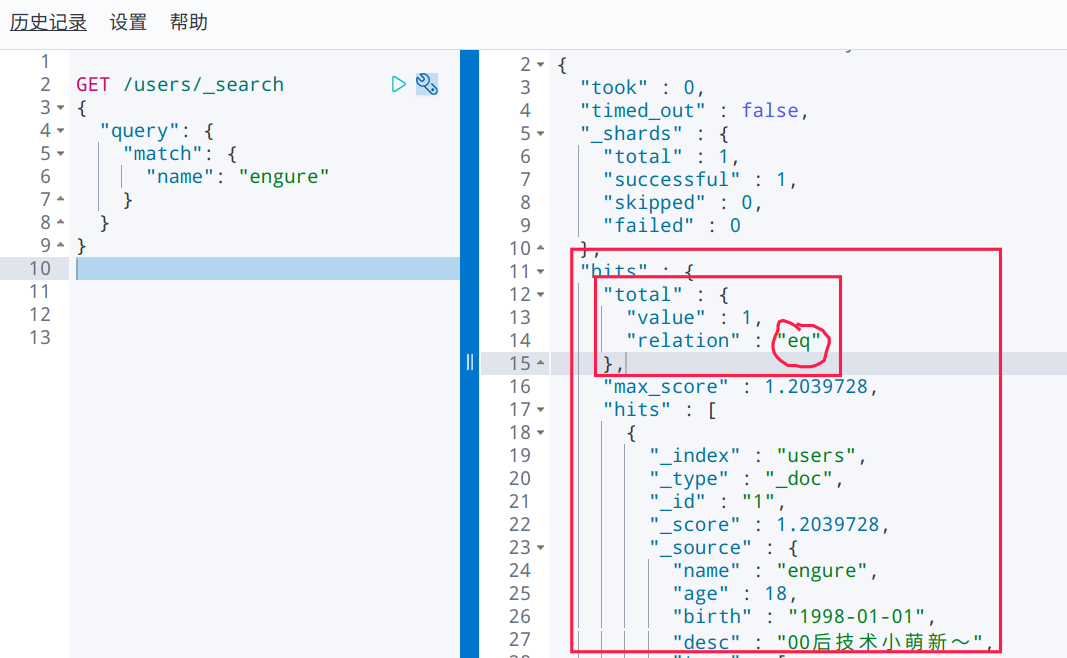The image size is (1067, 658).
Task: Click the "desc" 00后技术小萌新 line
Action: 833,642
